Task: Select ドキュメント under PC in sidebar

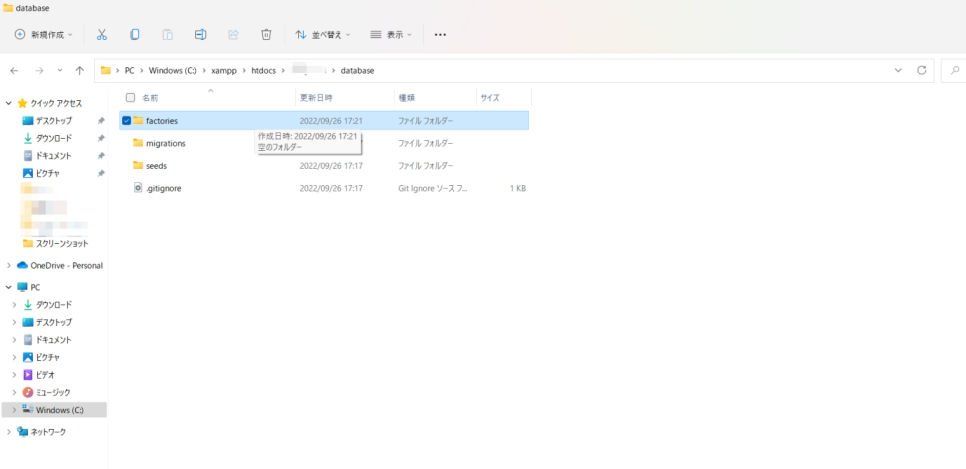Action: 47,340
